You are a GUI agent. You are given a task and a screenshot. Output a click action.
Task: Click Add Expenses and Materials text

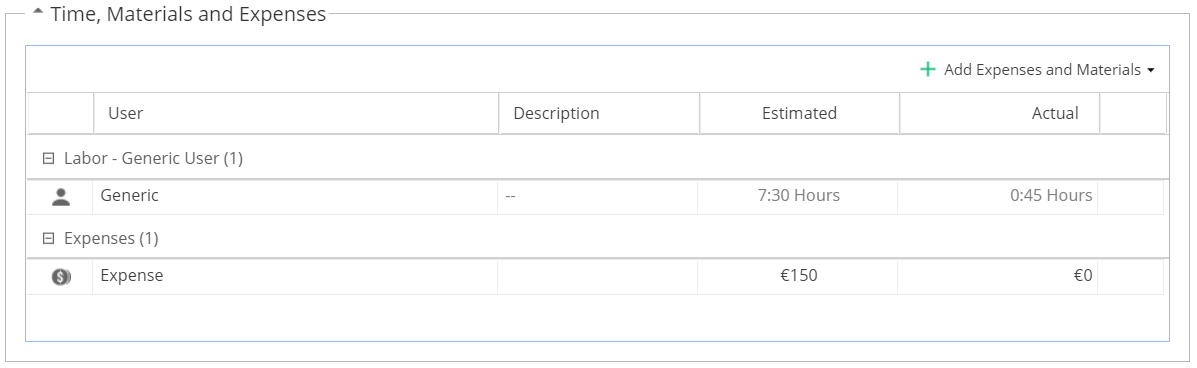1042,69
